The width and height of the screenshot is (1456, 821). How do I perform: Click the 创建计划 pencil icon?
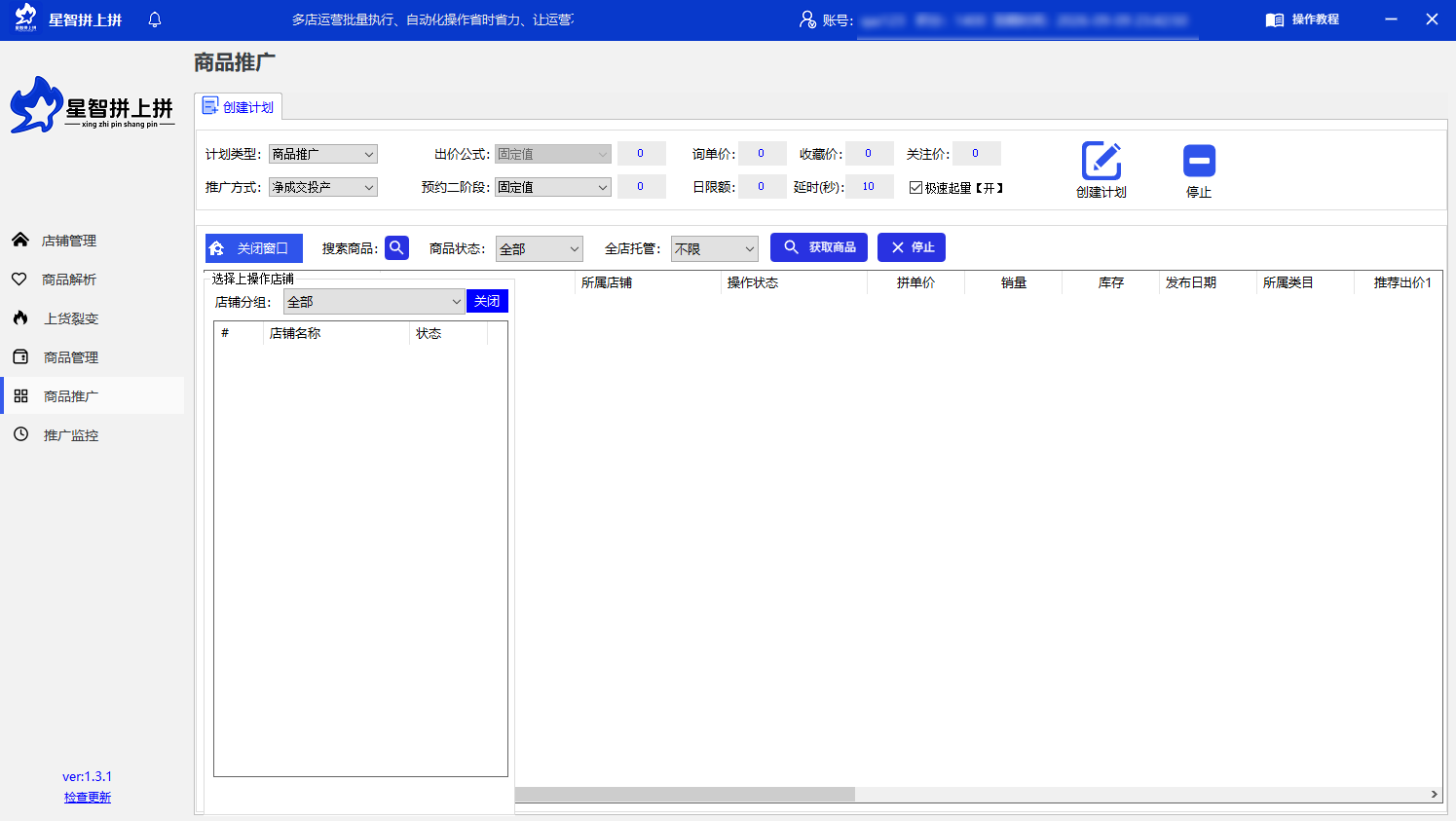[x=1101, y=162]
